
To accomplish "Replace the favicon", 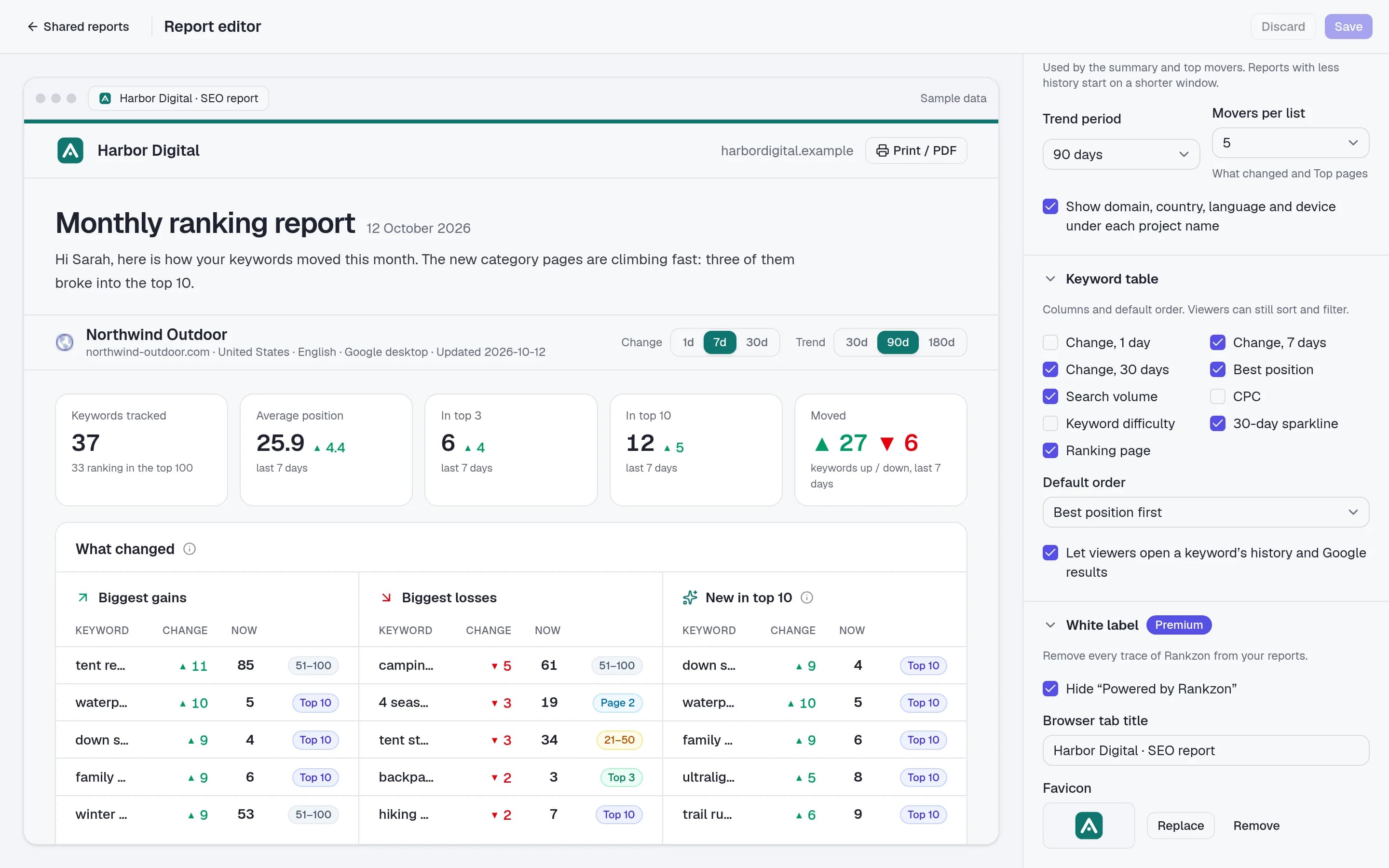I will pos(1180,826).
